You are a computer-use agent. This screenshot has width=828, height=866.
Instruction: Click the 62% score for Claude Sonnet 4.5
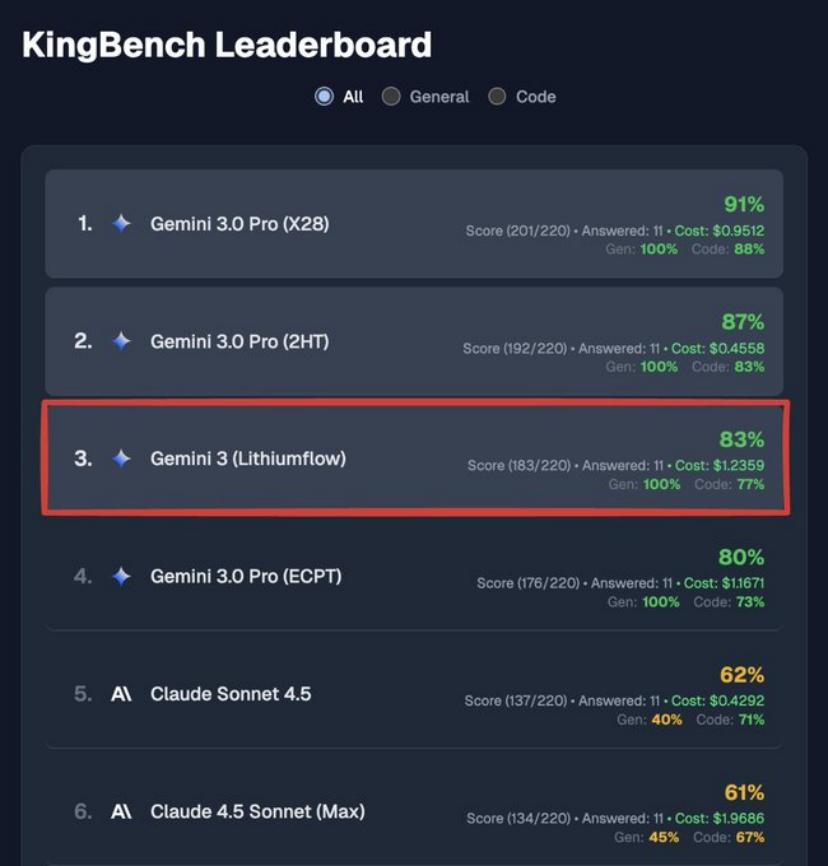[741, 675]
